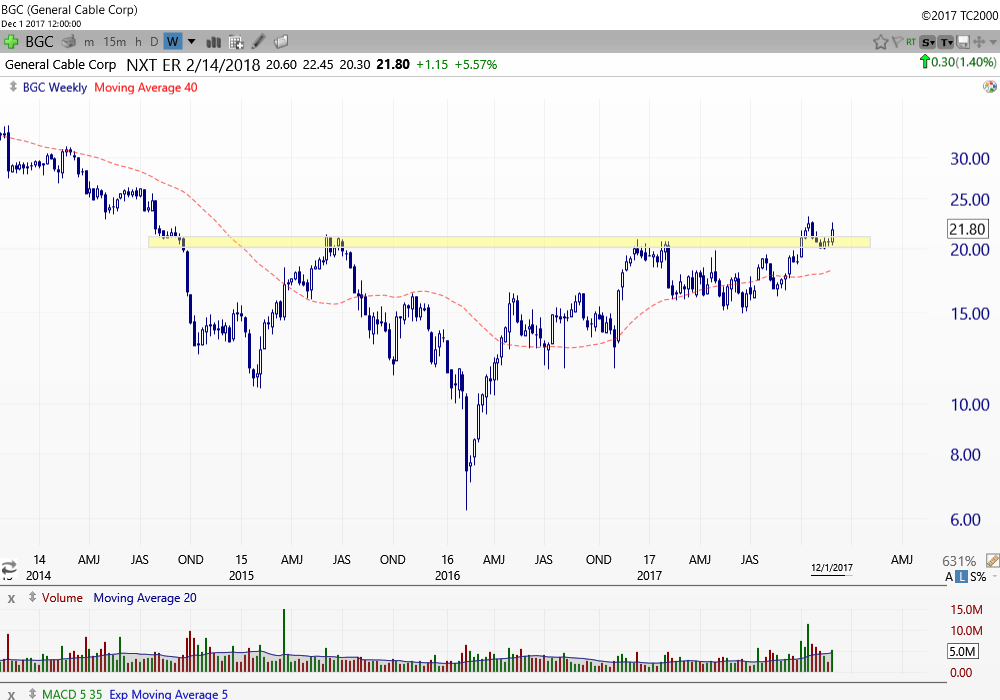Viewport: 1000px width, 700px height.
Task: Open the color palette chart settings icon
Action: tap(988, 88)
